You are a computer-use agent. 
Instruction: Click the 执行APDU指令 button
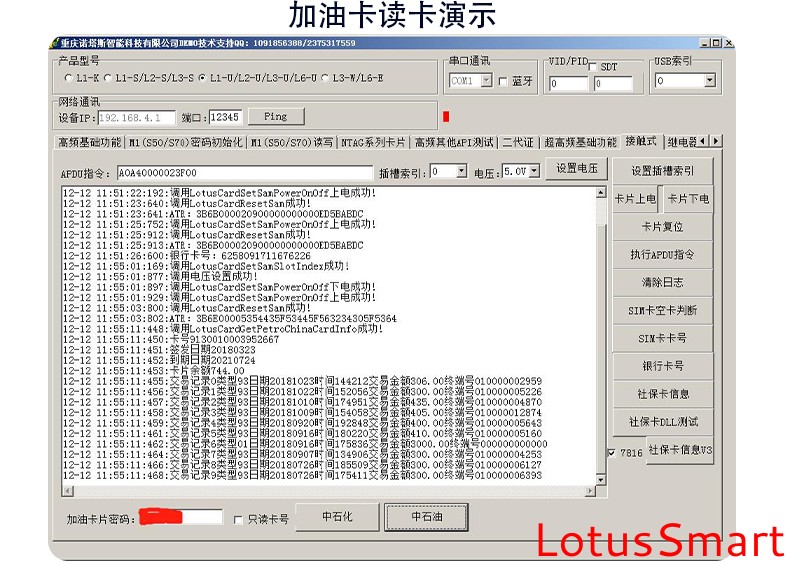coord(663,255)
